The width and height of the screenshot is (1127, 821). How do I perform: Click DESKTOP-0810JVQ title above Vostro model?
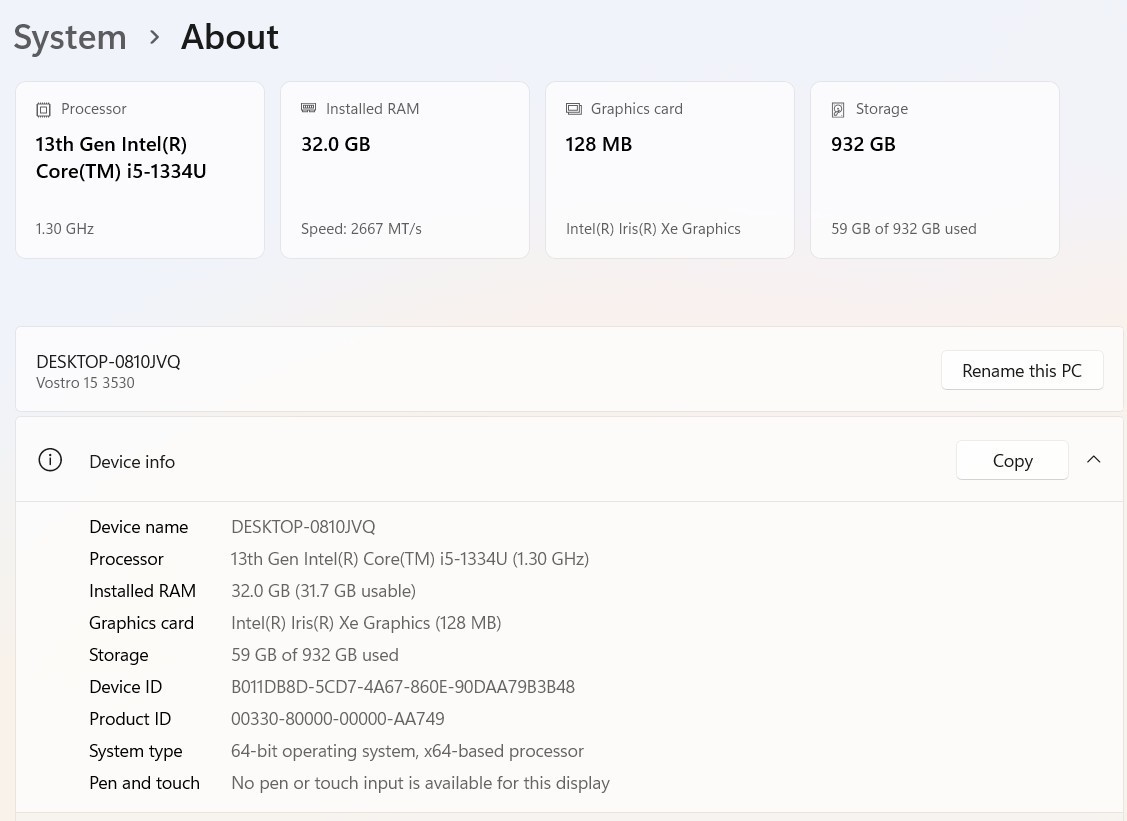(108, 362)
